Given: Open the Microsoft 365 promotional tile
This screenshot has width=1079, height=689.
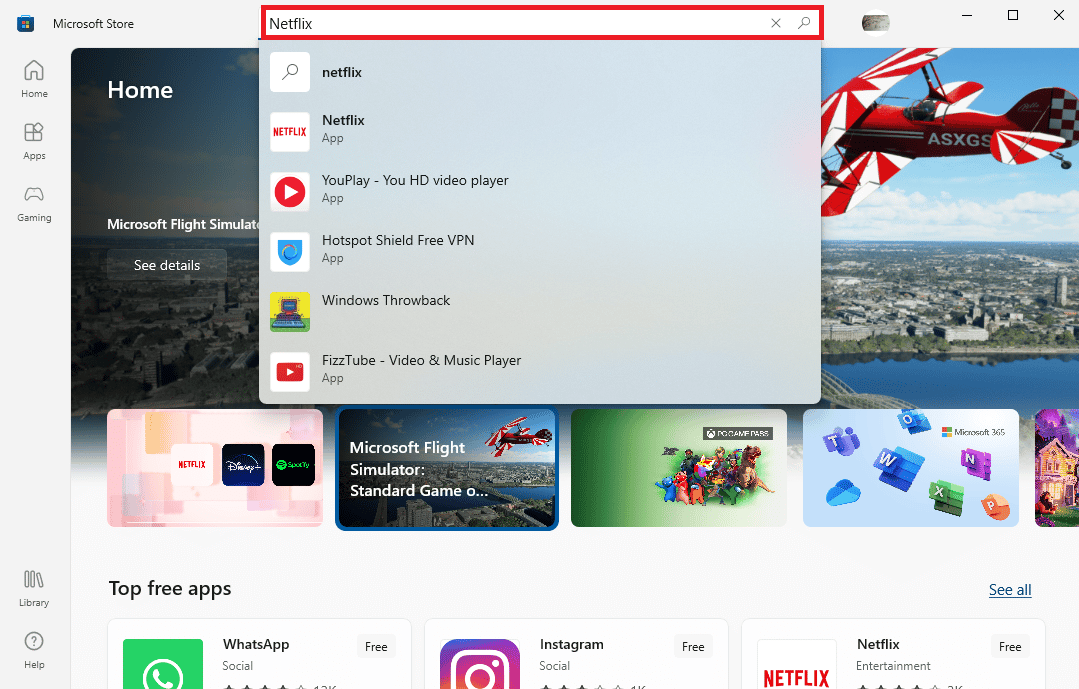Looking at the screenshot, I should [x=910, y=468].
